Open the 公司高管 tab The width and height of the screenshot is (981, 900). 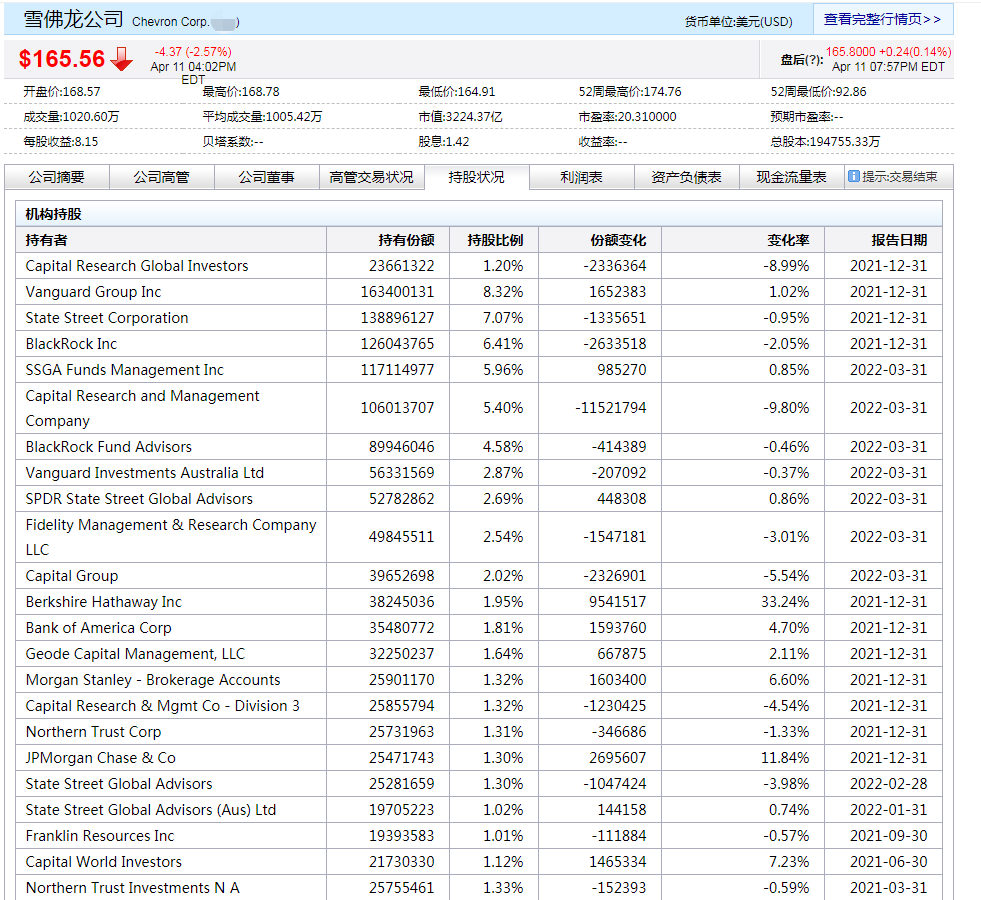161,177
